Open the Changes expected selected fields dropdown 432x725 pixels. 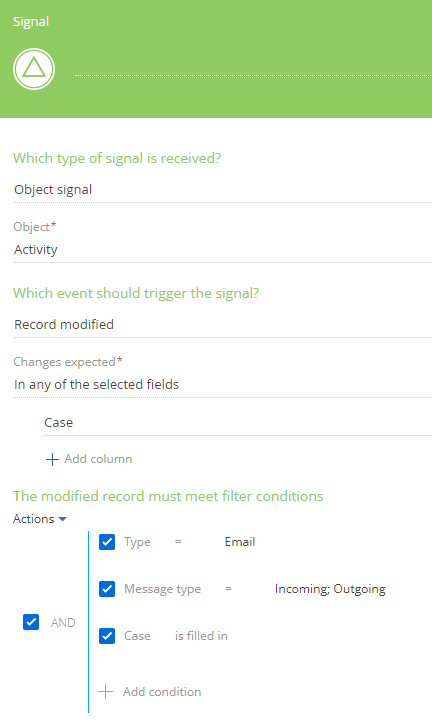[222, 385]
